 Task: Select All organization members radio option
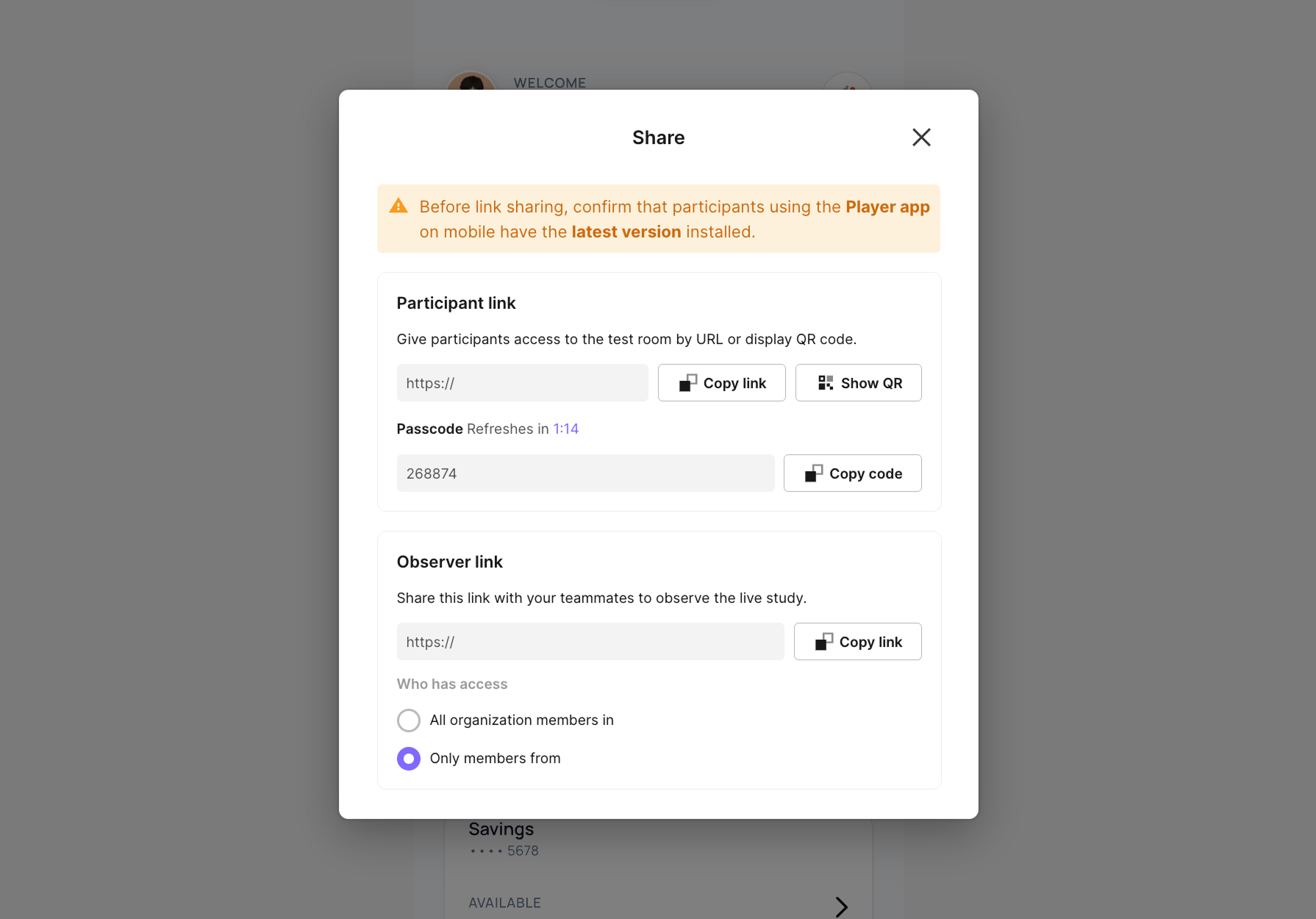point(409,720)
